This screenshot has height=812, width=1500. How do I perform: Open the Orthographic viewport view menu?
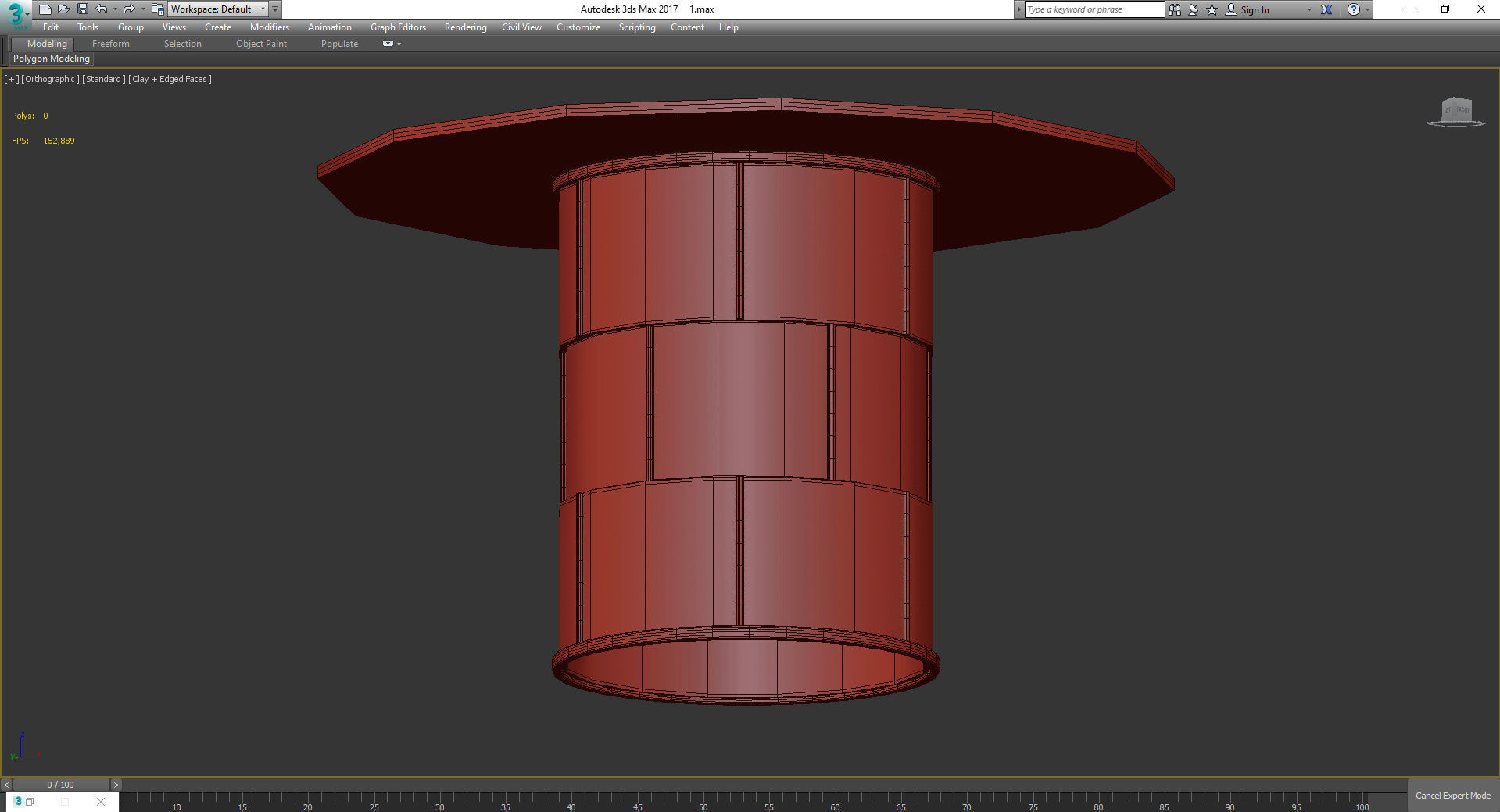click(x=50, y=79)
